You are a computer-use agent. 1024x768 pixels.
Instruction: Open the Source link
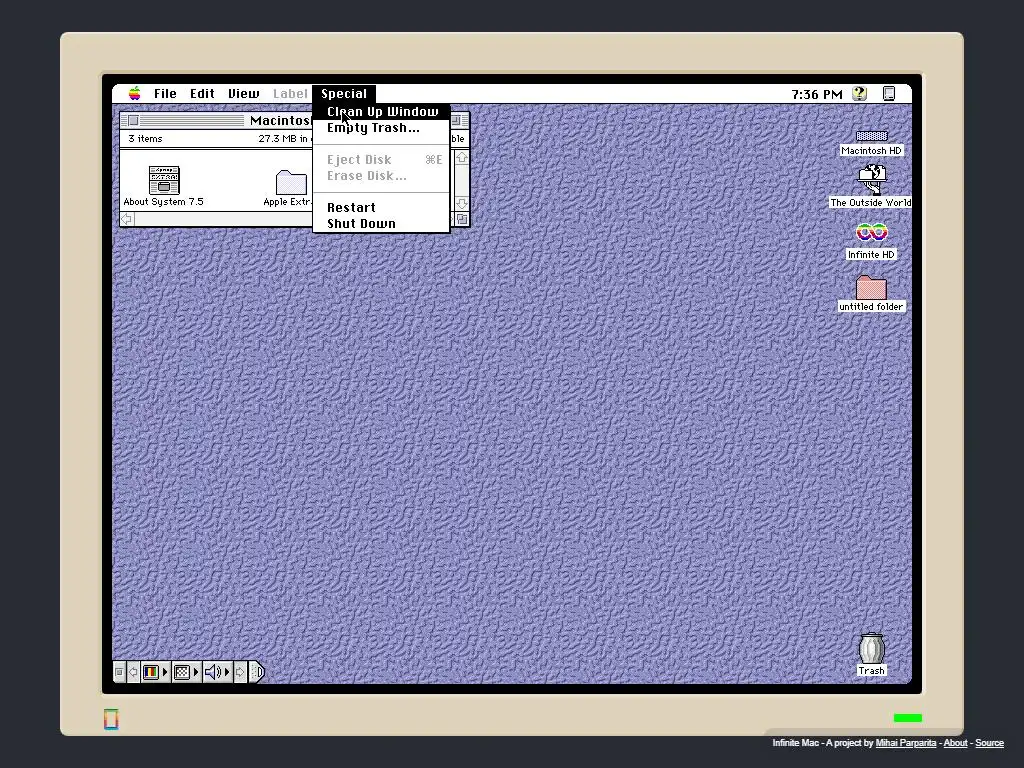(x=989, y=743)
